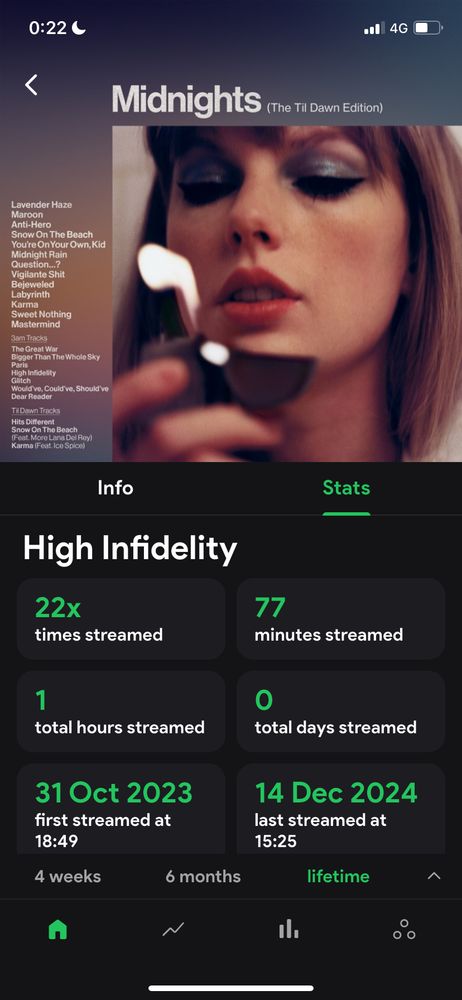Tap the first streamed 31 Oct 2023 card
The image size is (462, 1000).
coord(121,809)
